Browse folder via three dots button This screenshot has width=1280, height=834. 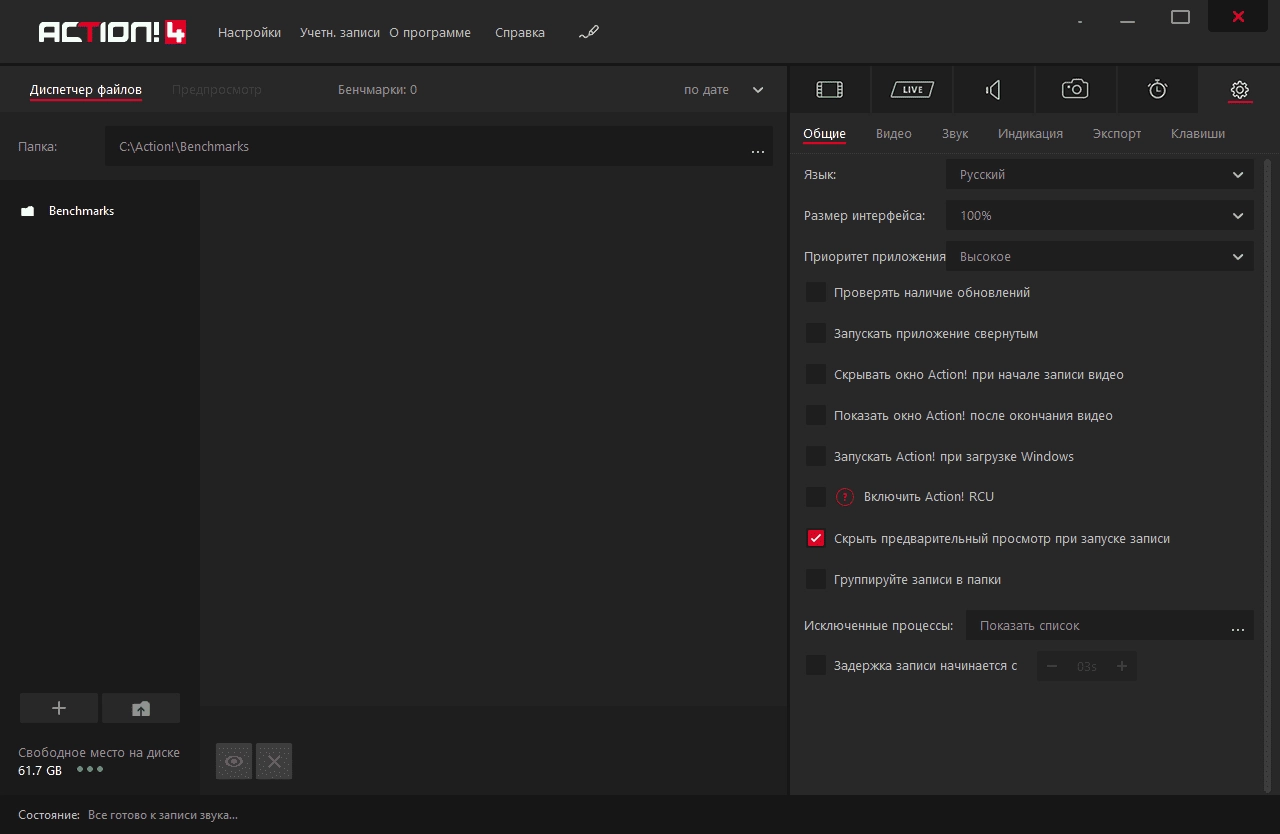[x=757, y=149]
